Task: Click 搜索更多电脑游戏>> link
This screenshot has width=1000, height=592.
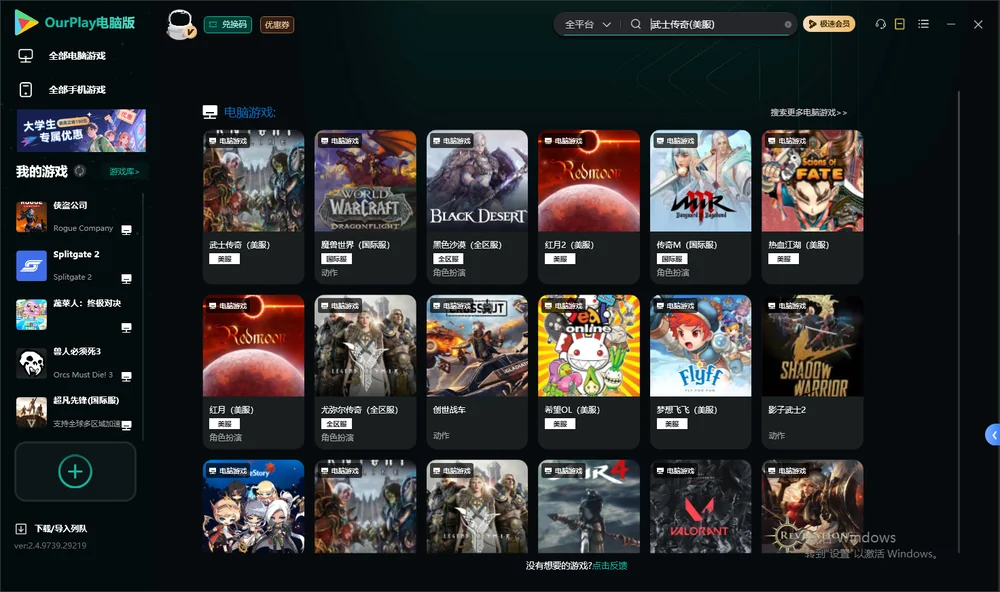Action: click(x=809, y=113)
